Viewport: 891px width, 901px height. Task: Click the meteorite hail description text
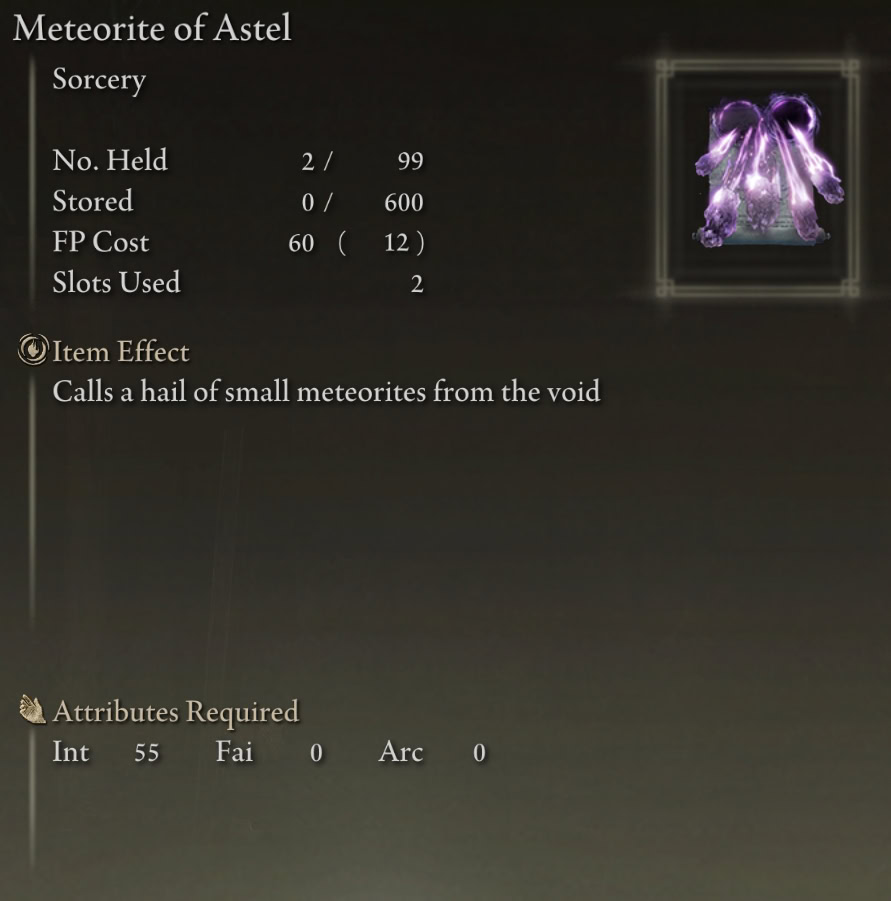point(326,392)
